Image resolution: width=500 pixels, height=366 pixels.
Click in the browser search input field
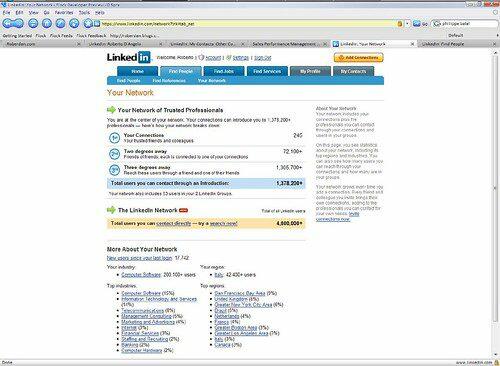(x=469, y=24)
